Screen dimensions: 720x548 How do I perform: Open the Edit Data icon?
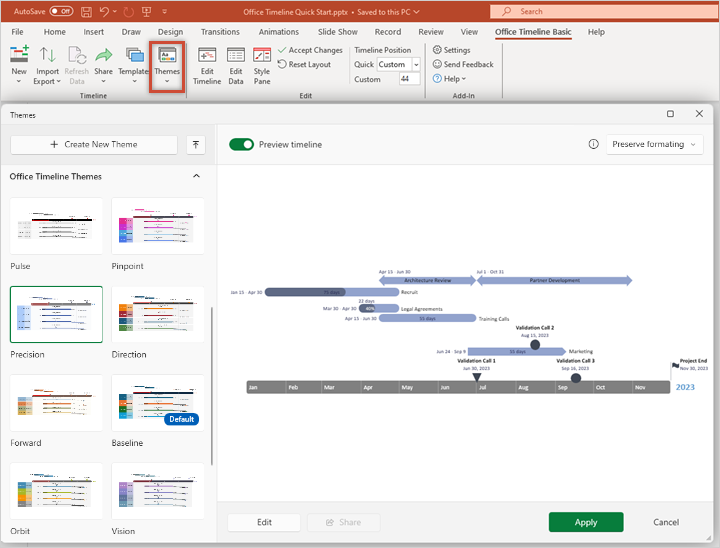[236, 57]
